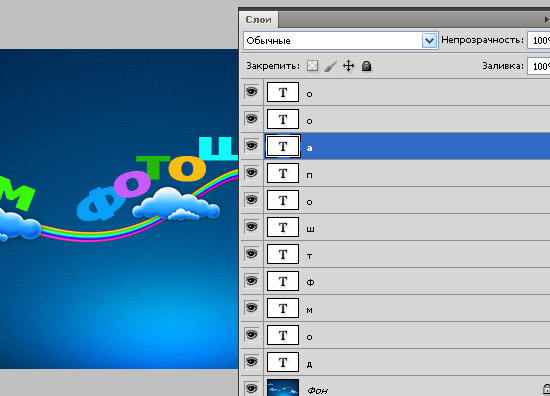Toggle visibility of the Фон layer
This screenshot has height=396, width=550.
tap(251, 388)
